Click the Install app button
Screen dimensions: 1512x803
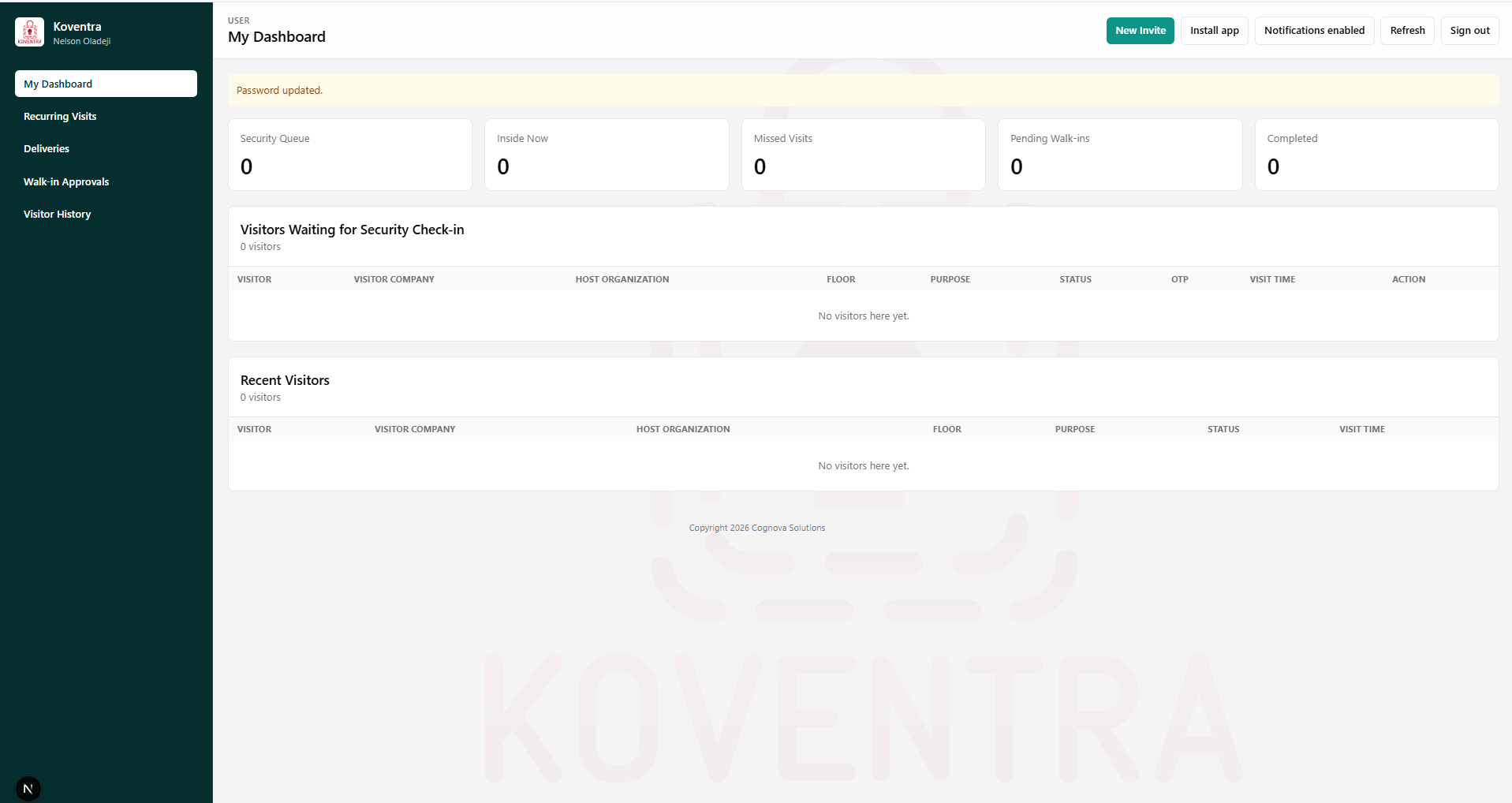[1214, 31]
